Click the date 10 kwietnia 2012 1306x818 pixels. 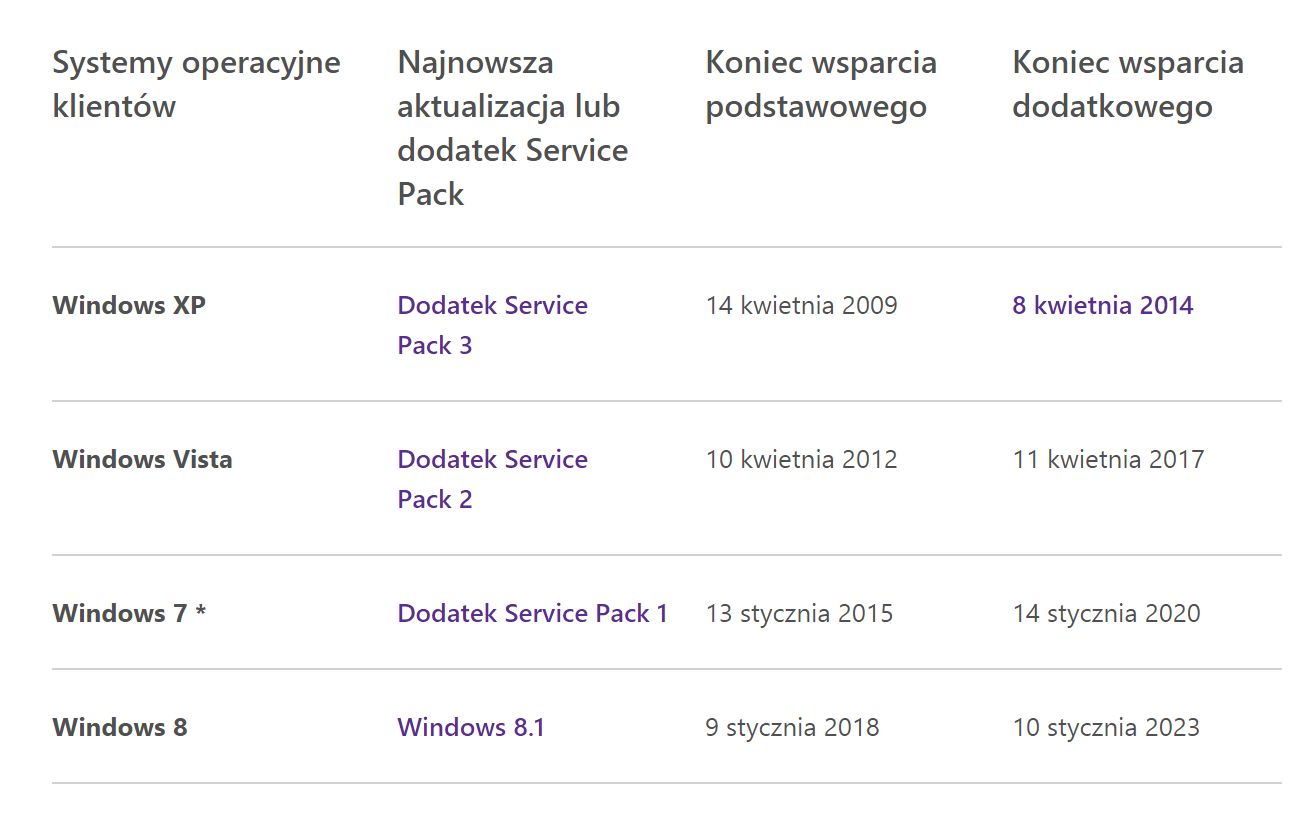[801, 460]
